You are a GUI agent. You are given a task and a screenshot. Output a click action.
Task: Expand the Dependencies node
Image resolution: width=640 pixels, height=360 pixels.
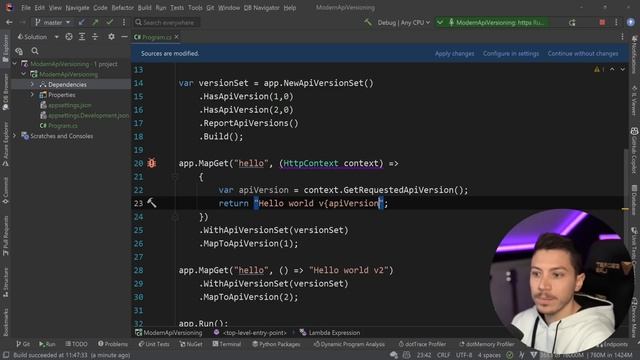tap(32, 84)
